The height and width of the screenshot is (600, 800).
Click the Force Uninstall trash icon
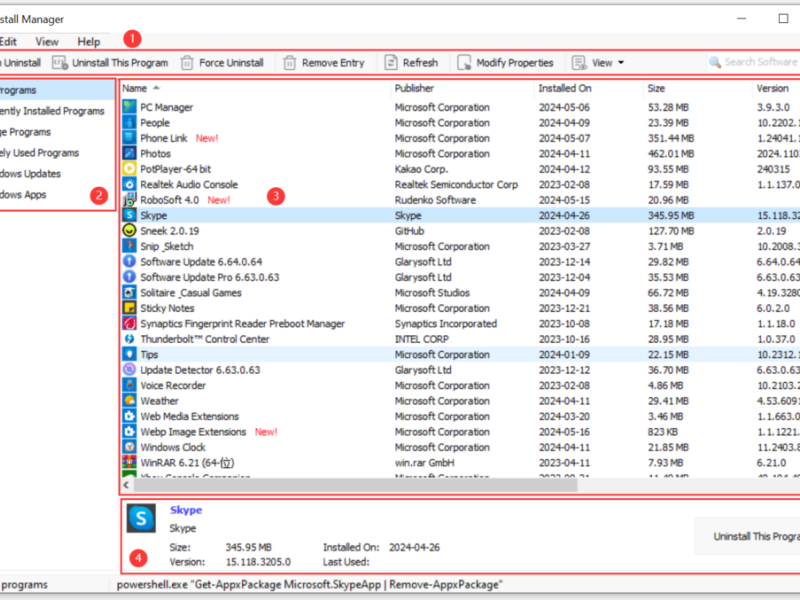(x=187, y=63)
